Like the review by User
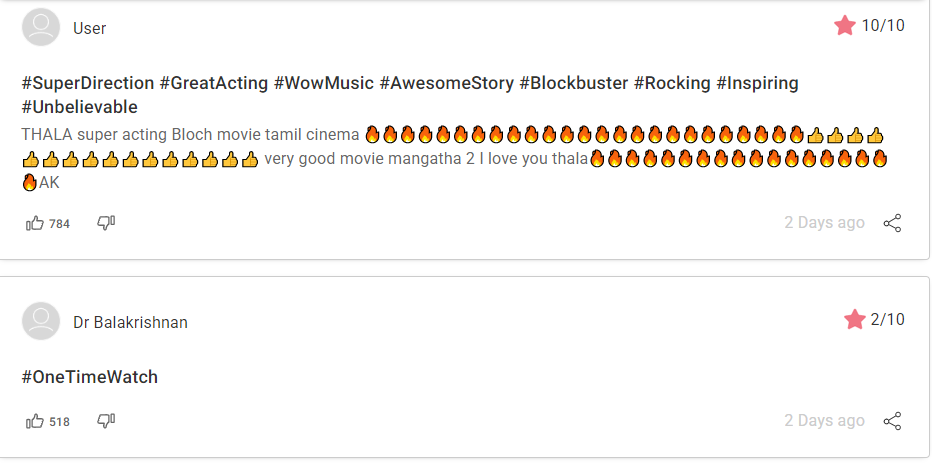932x467 pixels. [35, 223]
